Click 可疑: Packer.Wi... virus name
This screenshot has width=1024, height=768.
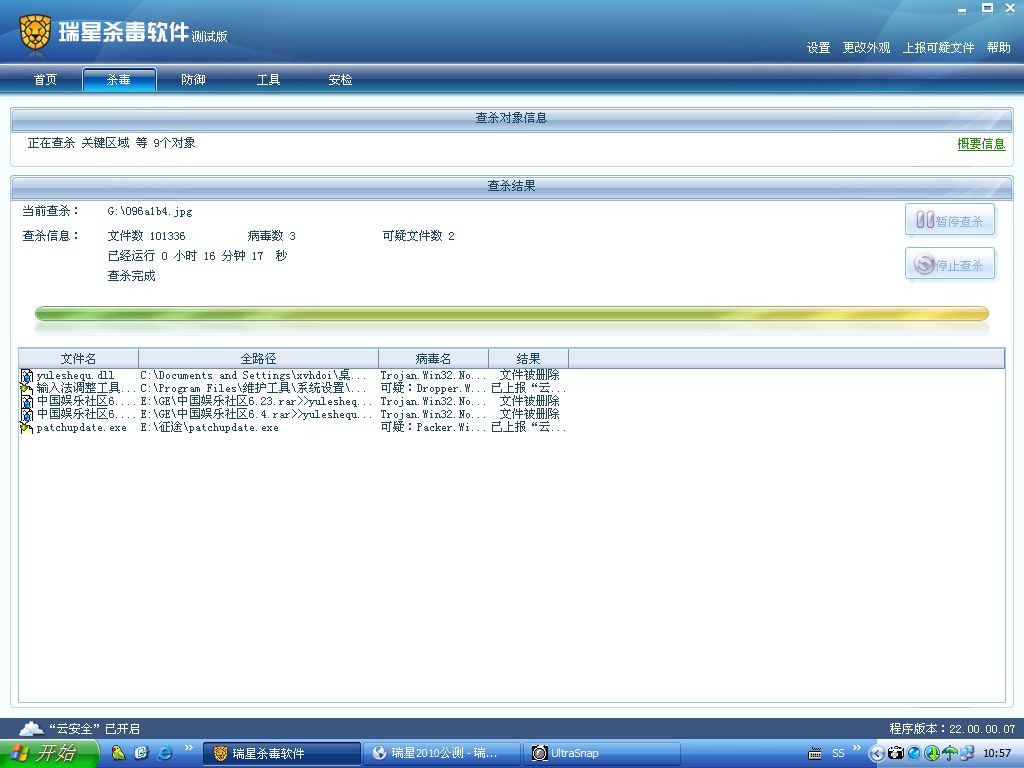(434, 428)
